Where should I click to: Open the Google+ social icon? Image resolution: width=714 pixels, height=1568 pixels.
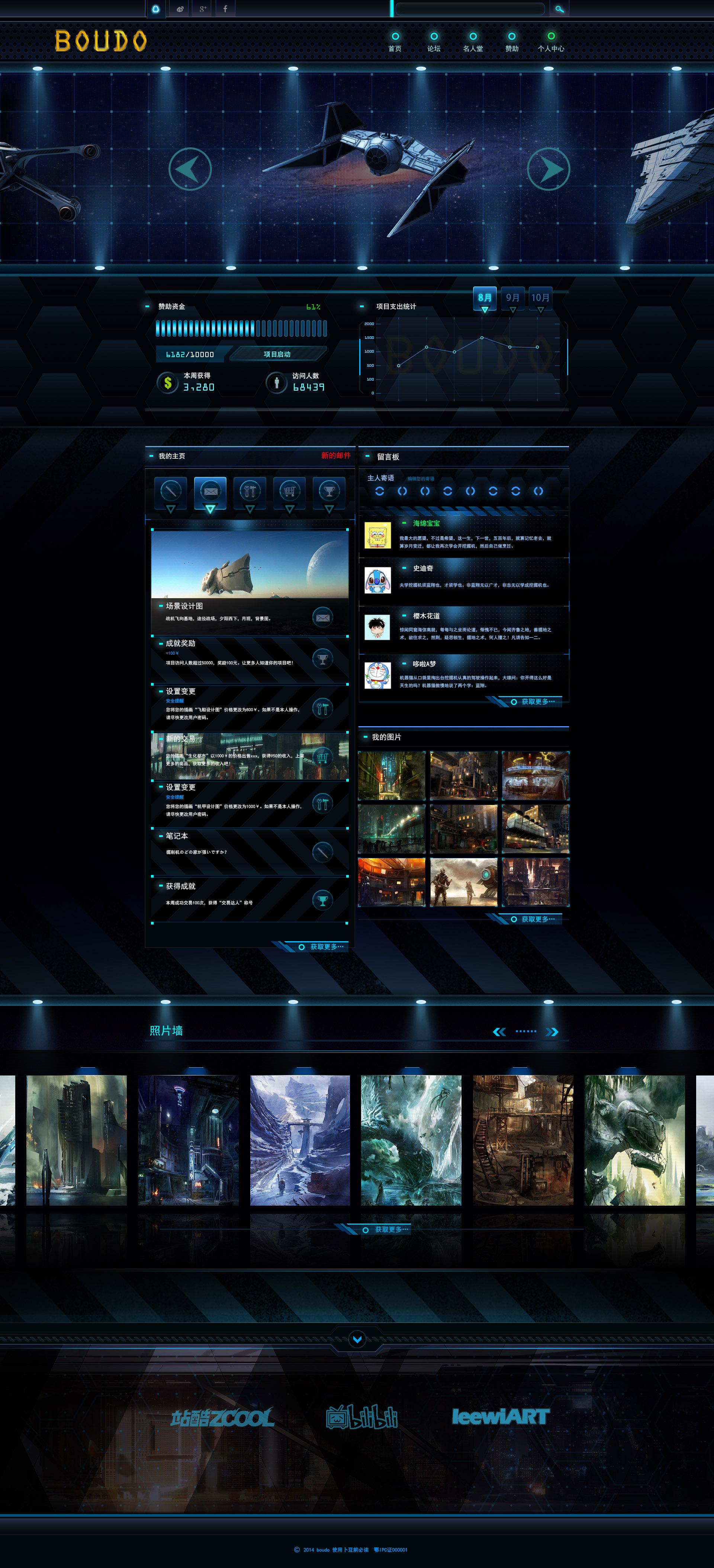click(203, 9)
